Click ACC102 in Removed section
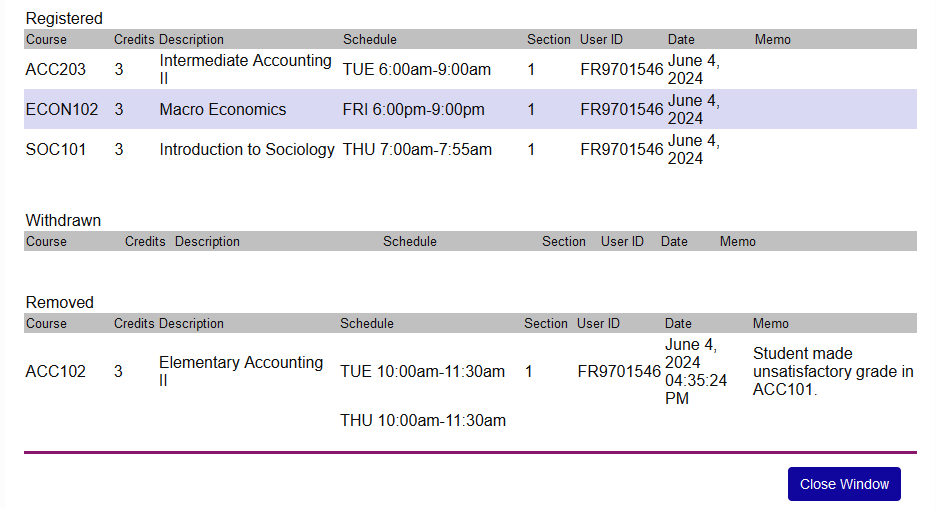 (x=56, y=371)
